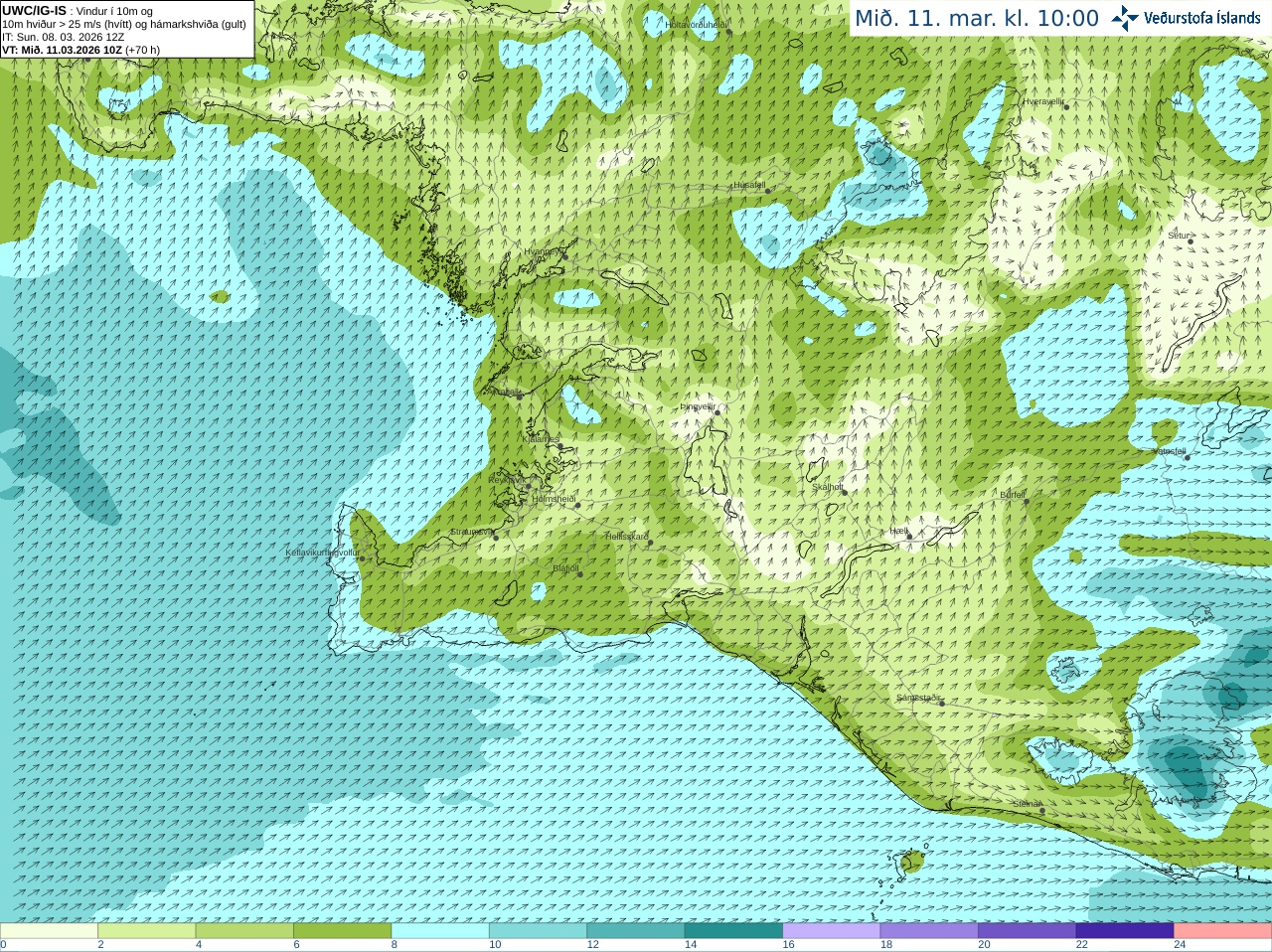1272x952 pixels.
Task: Select the 10–12 m/s cyan legend swatch
Action: (538, 931)
